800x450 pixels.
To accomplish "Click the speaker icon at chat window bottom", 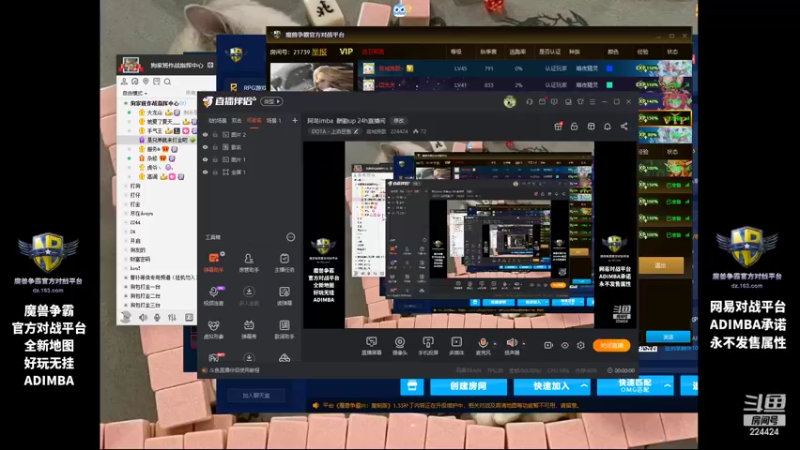I will (143, 317).
